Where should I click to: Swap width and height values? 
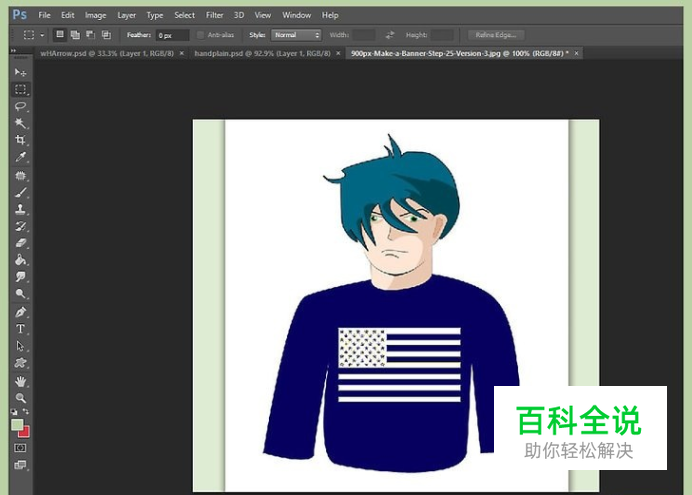tap(390, 35)
